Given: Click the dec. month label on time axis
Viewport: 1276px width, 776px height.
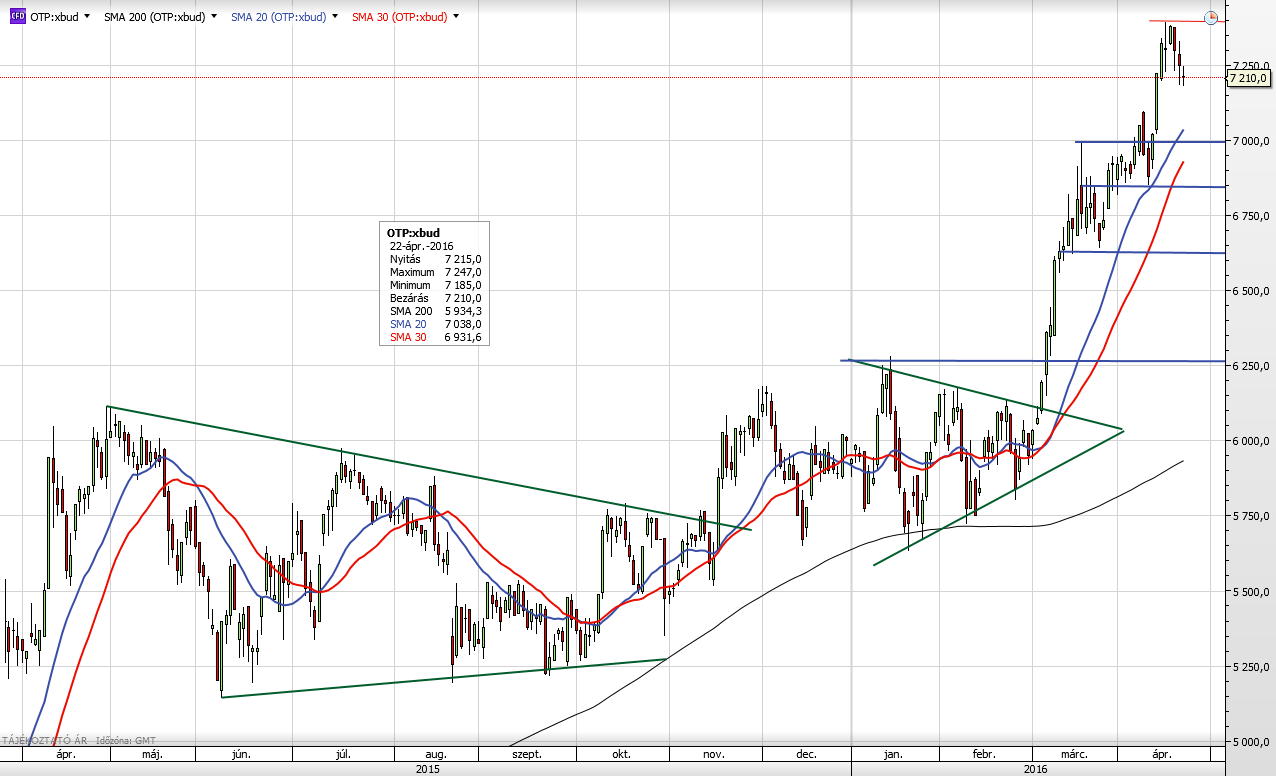Looking at the screenshot, I should [x=806, y=755].
